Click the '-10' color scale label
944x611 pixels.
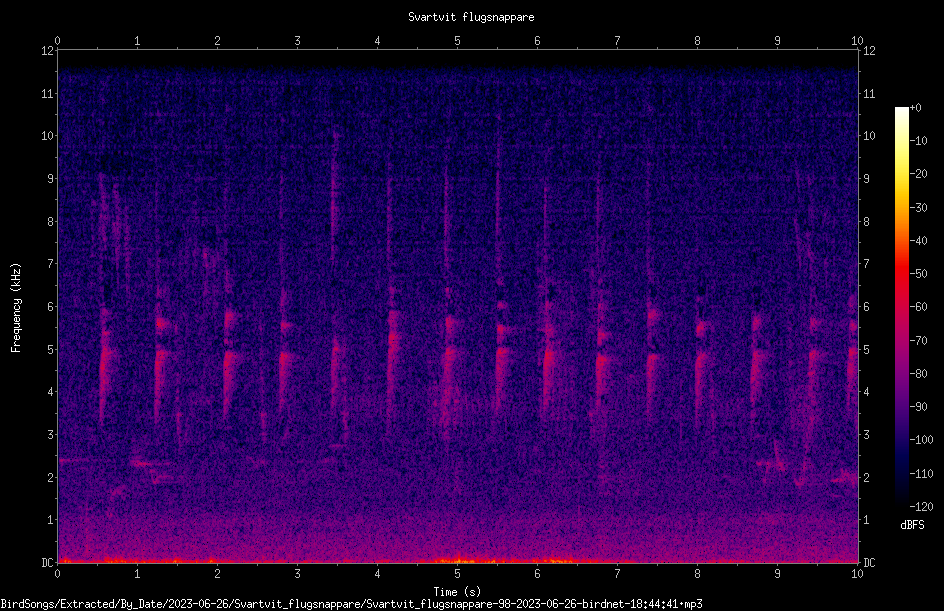(918, 141)
